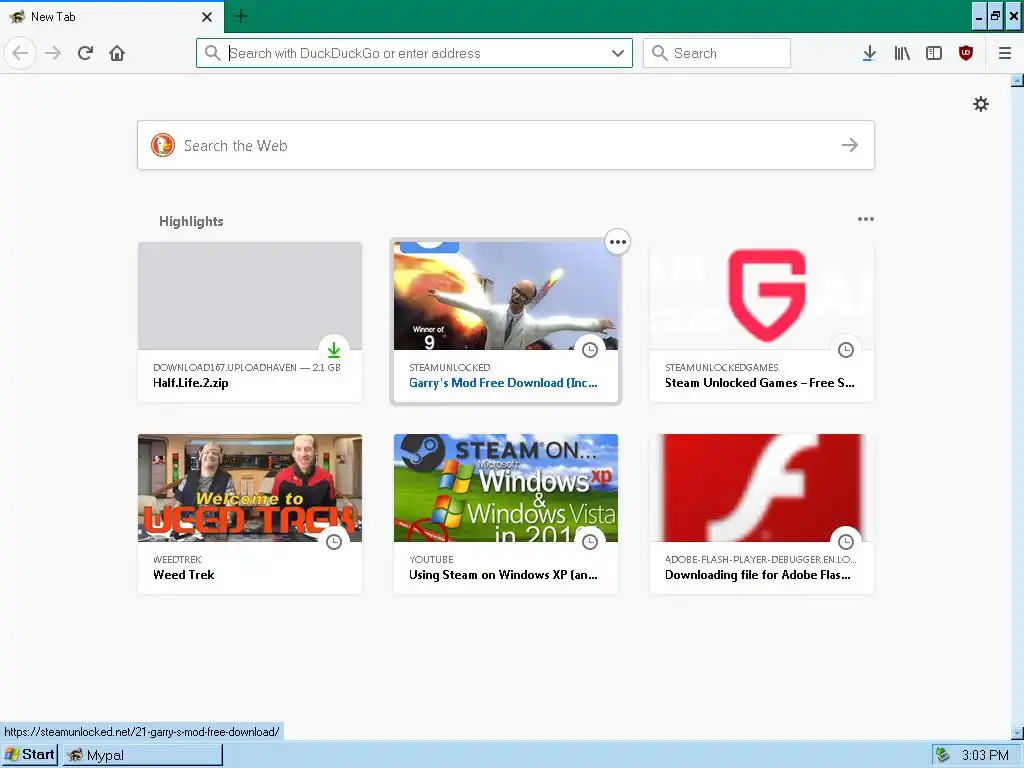Click history clock badge on Garry's Mod card

point(590,350)
